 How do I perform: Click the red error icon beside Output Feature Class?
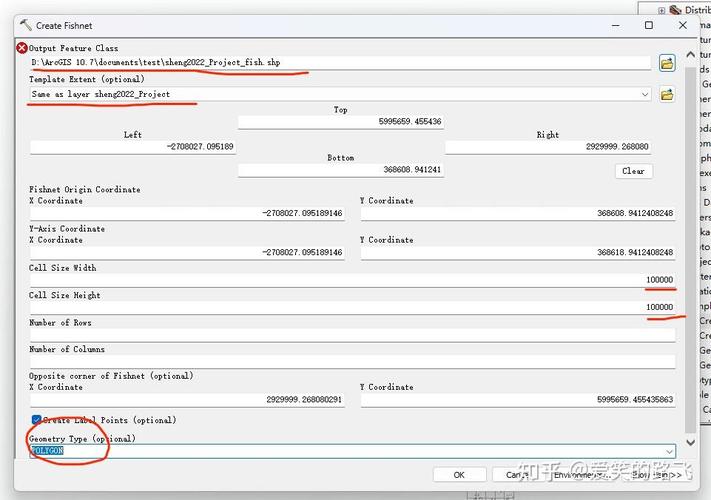point(22,48)
